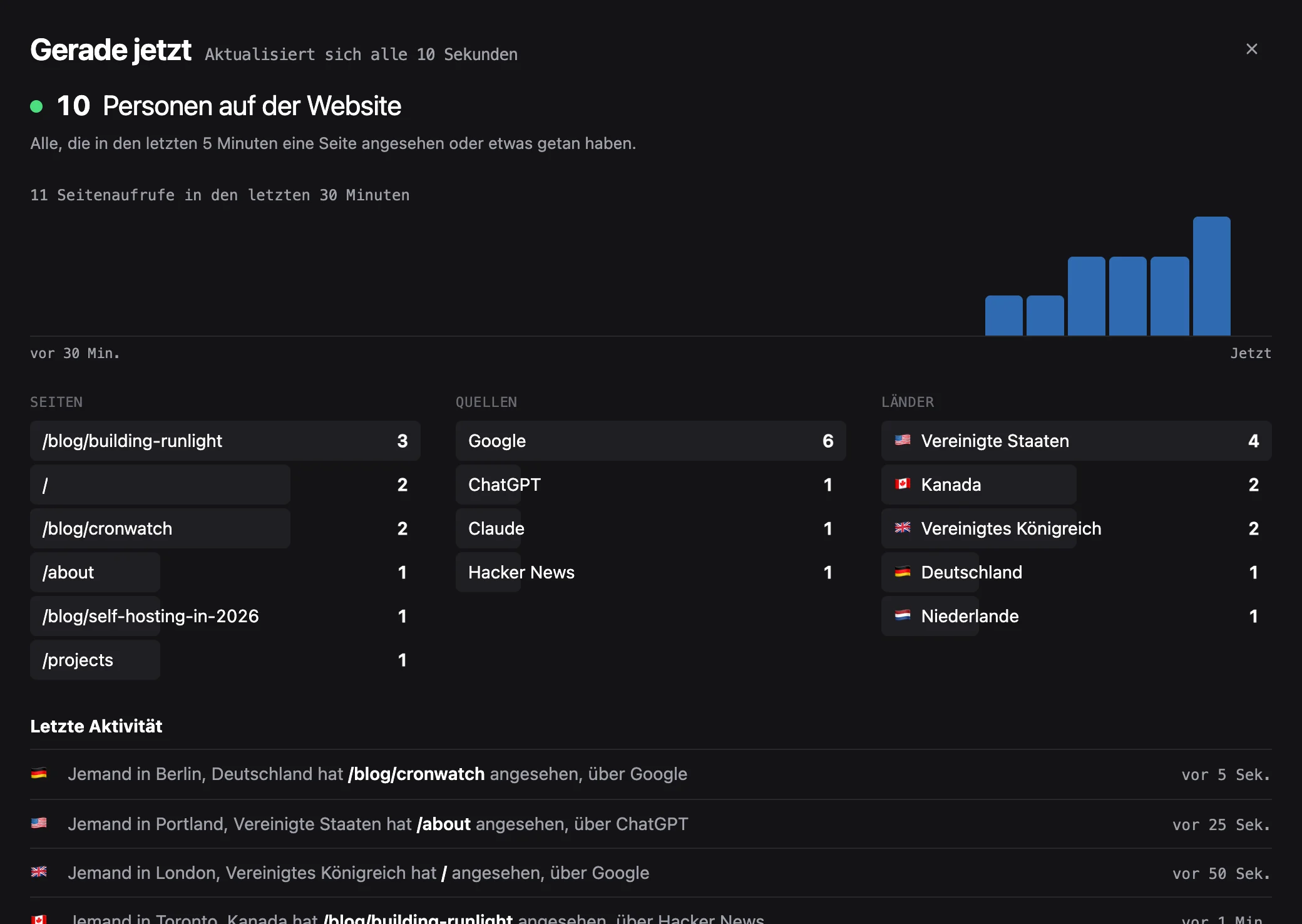
Task: Filter by ChatGPT source row
Action: [651, 485]
